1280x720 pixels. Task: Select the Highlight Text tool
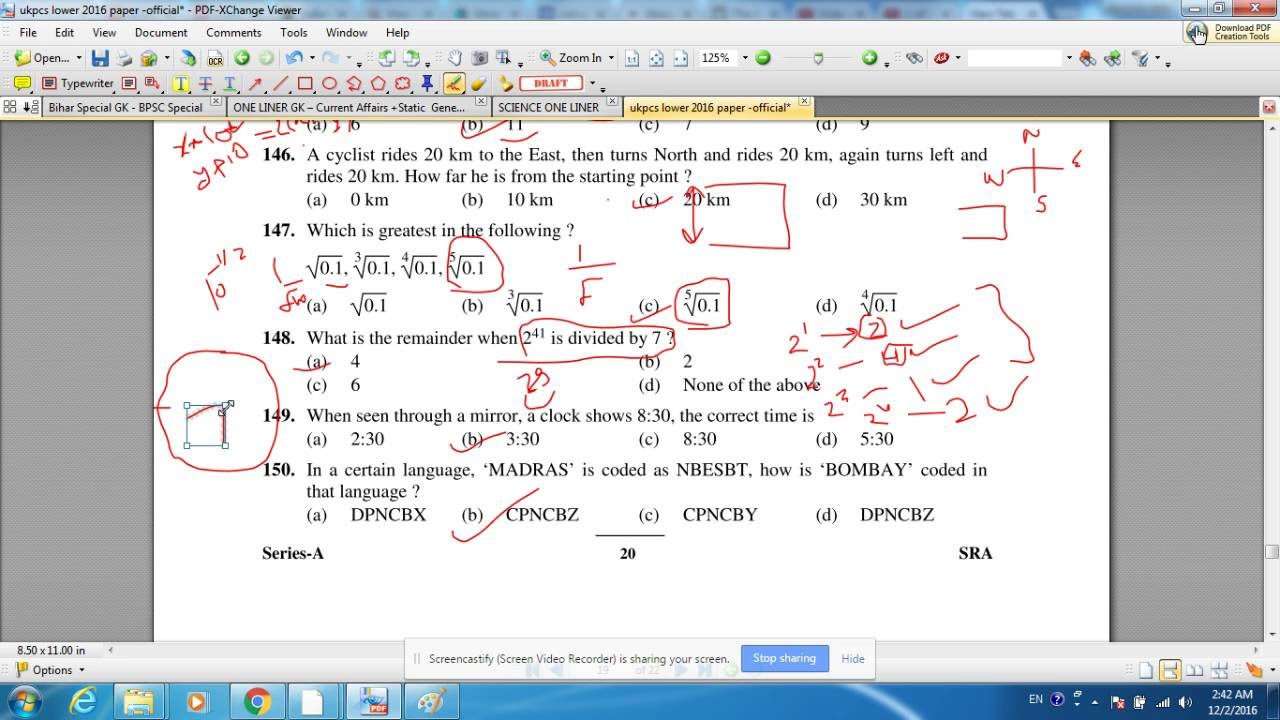181,83
